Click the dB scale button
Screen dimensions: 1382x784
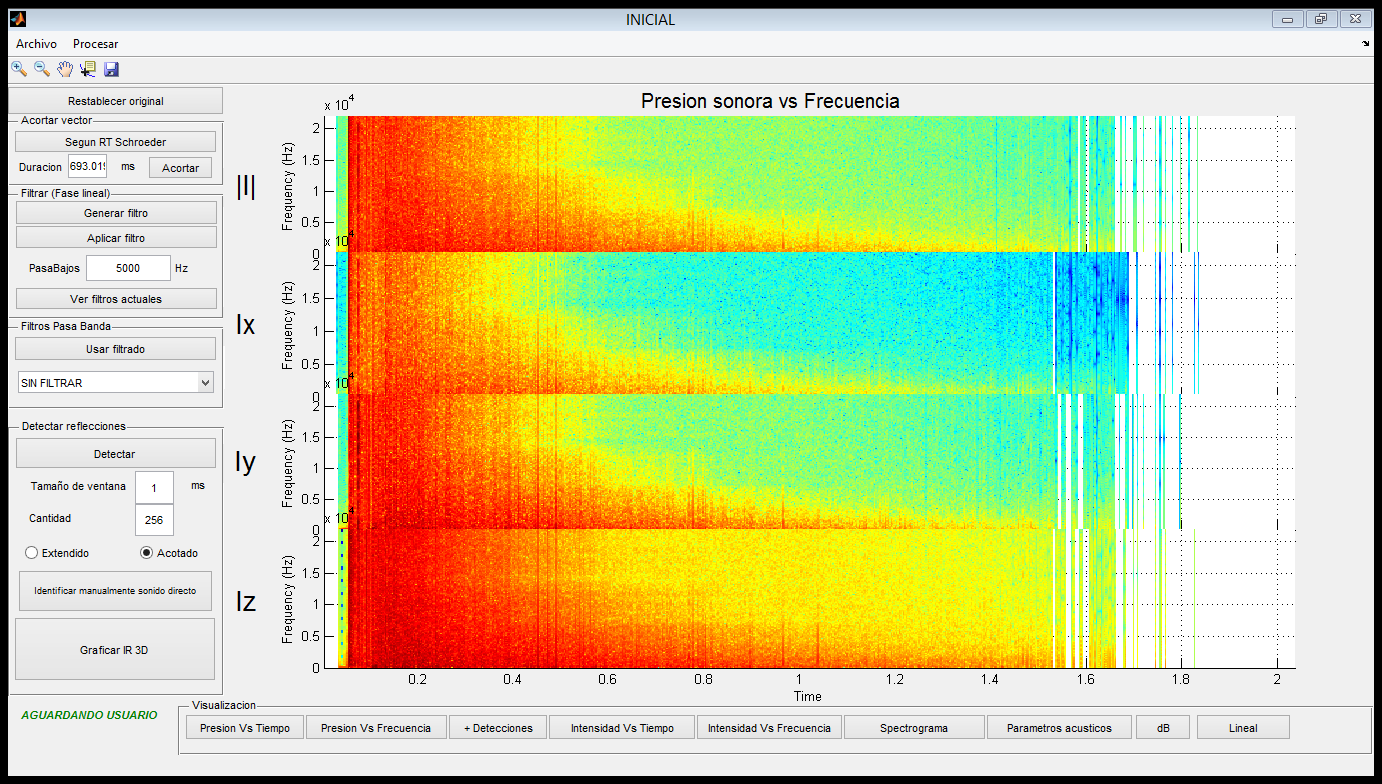(x=1163, y=728)
